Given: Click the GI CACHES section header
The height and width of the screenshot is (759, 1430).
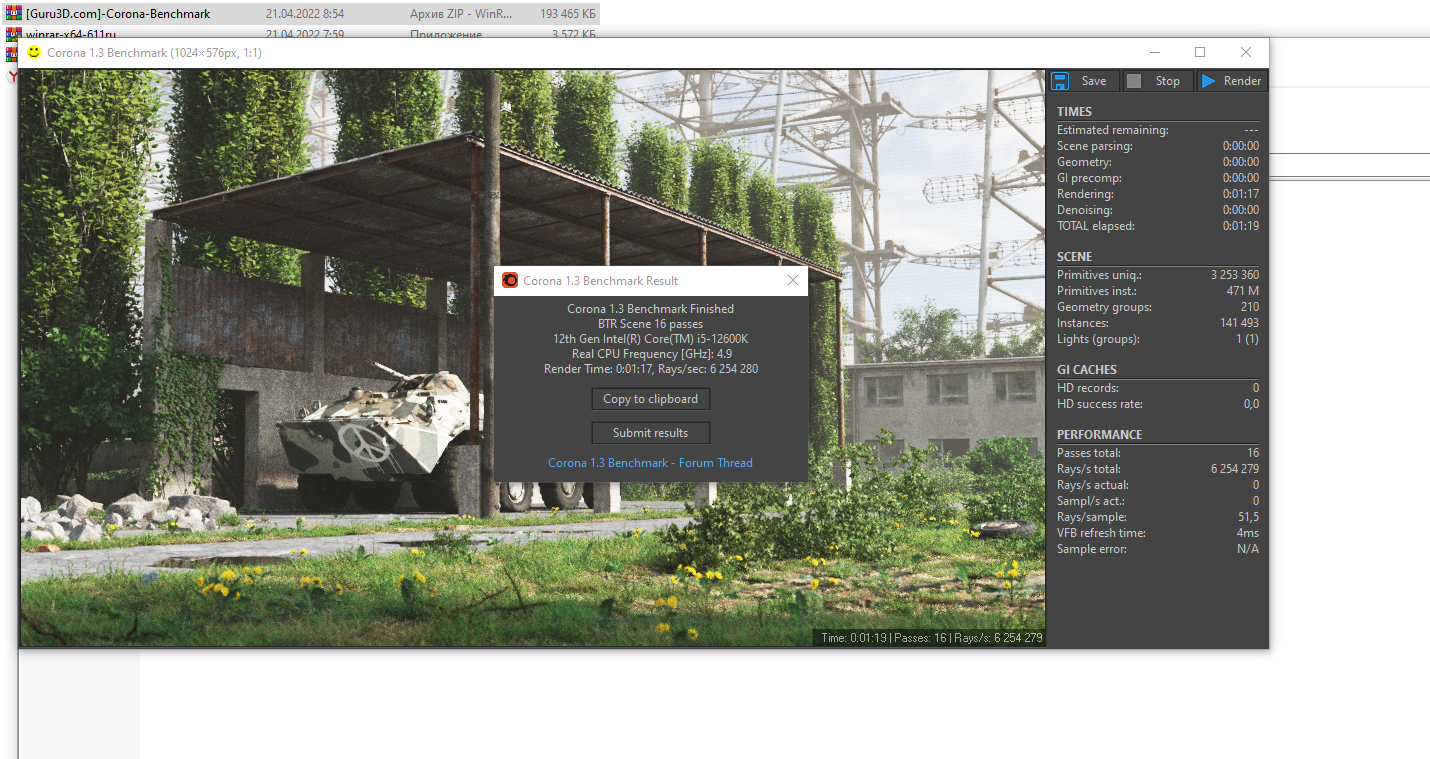Looking at the screenshot, I should [x=1087, y=370].
